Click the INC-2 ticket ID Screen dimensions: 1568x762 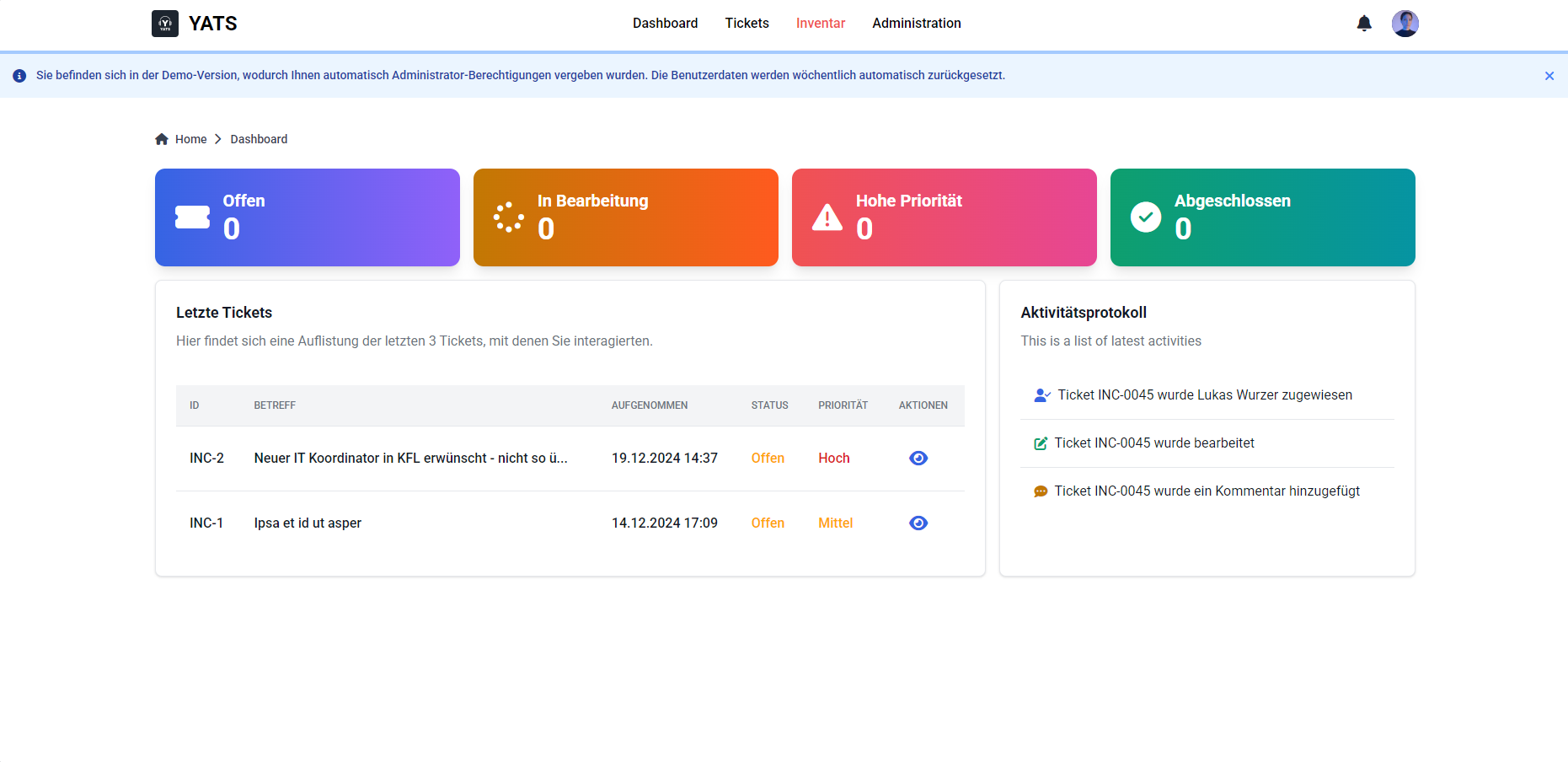tap(206, 459)
